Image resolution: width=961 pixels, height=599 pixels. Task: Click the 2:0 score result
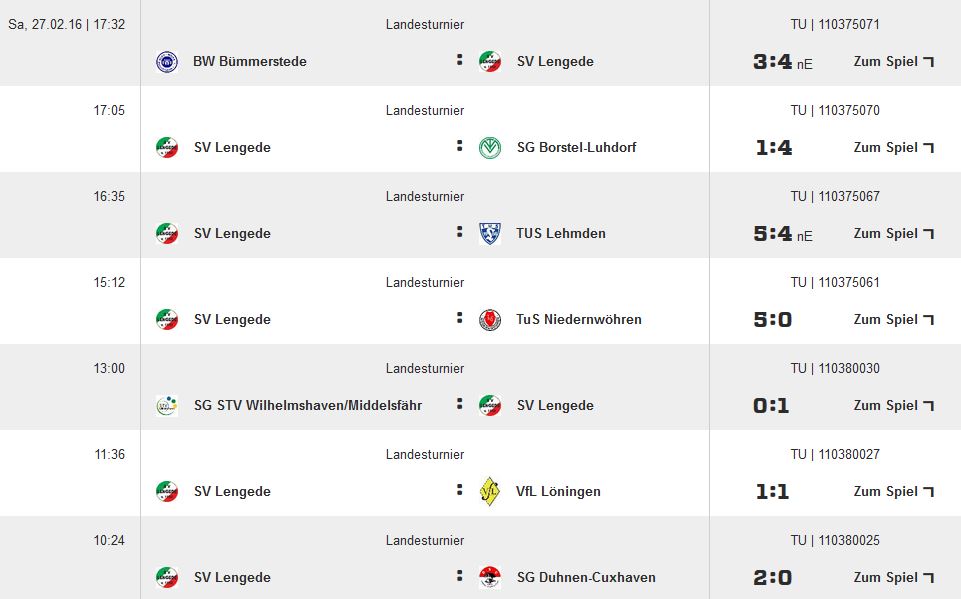[x=772, y=578]
